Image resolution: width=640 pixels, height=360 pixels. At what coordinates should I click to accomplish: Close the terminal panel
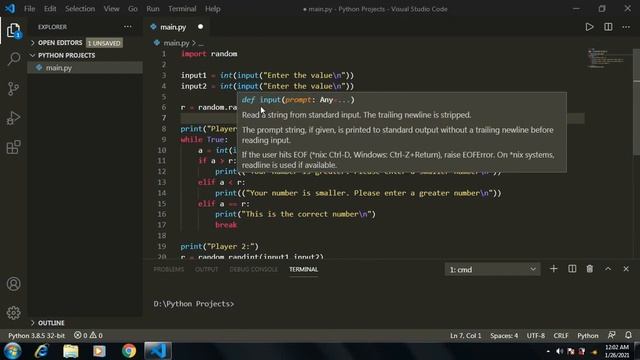[x=626, y=269]
